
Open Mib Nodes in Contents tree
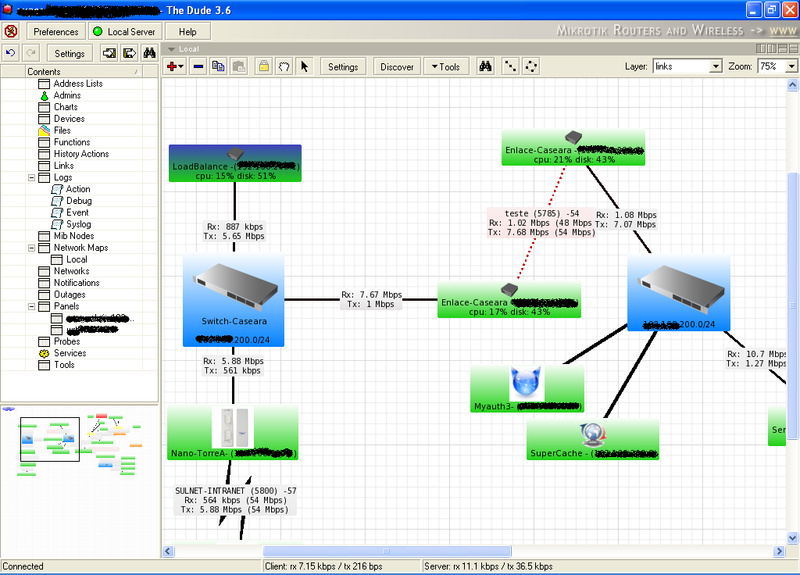(73, 236)
